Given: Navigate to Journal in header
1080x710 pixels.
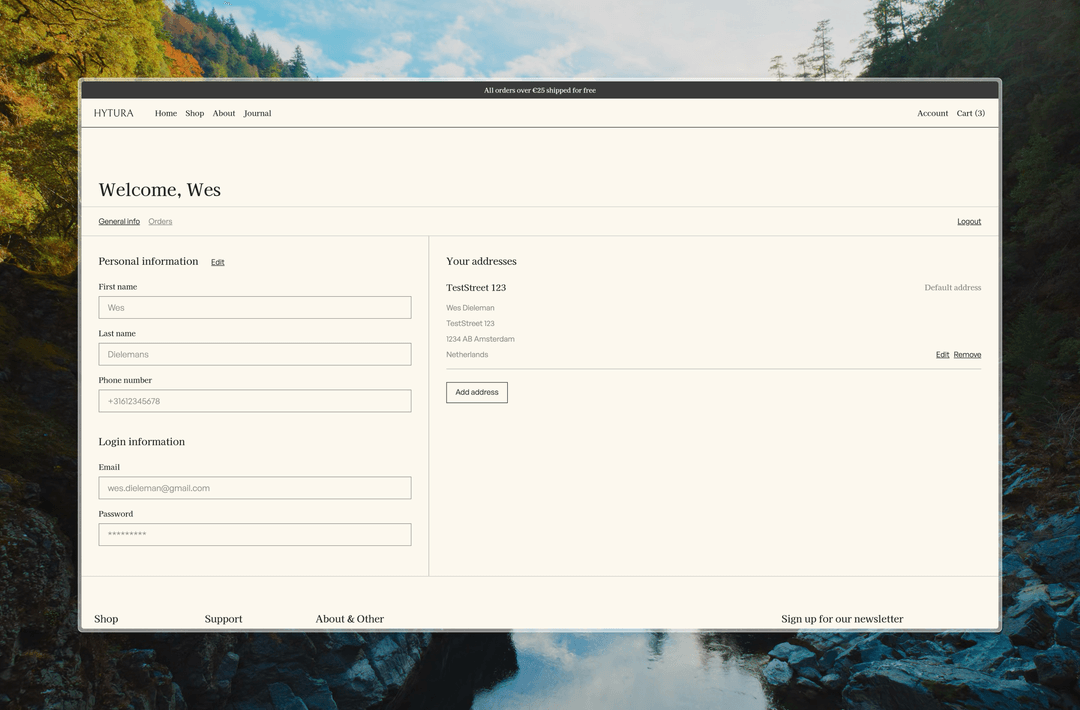Looking at the screenshot, I should (258, 113).
